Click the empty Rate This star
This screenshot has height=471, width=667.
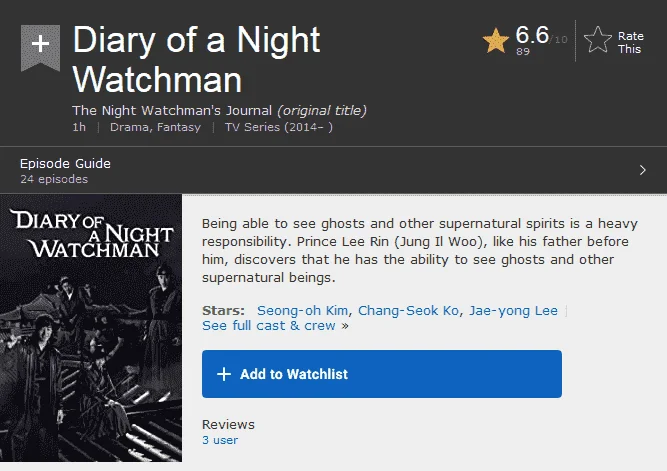(x=598, y=40)
